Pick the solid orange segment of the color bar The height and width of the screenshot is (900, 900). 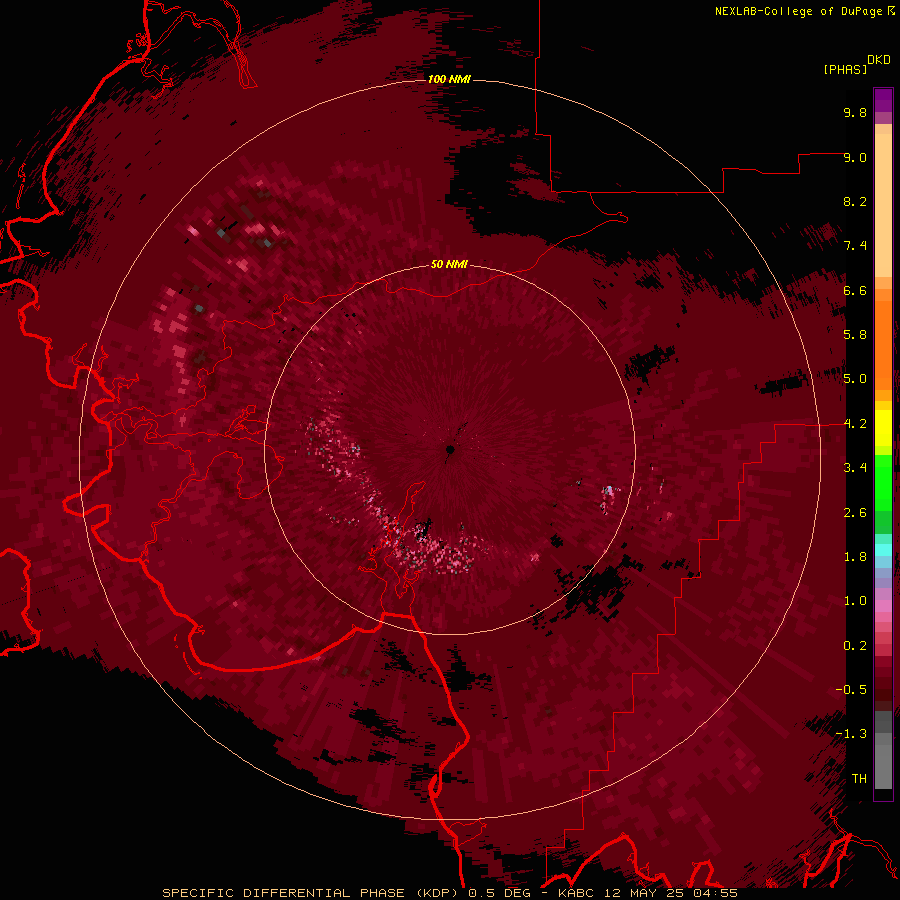[883, 344]
